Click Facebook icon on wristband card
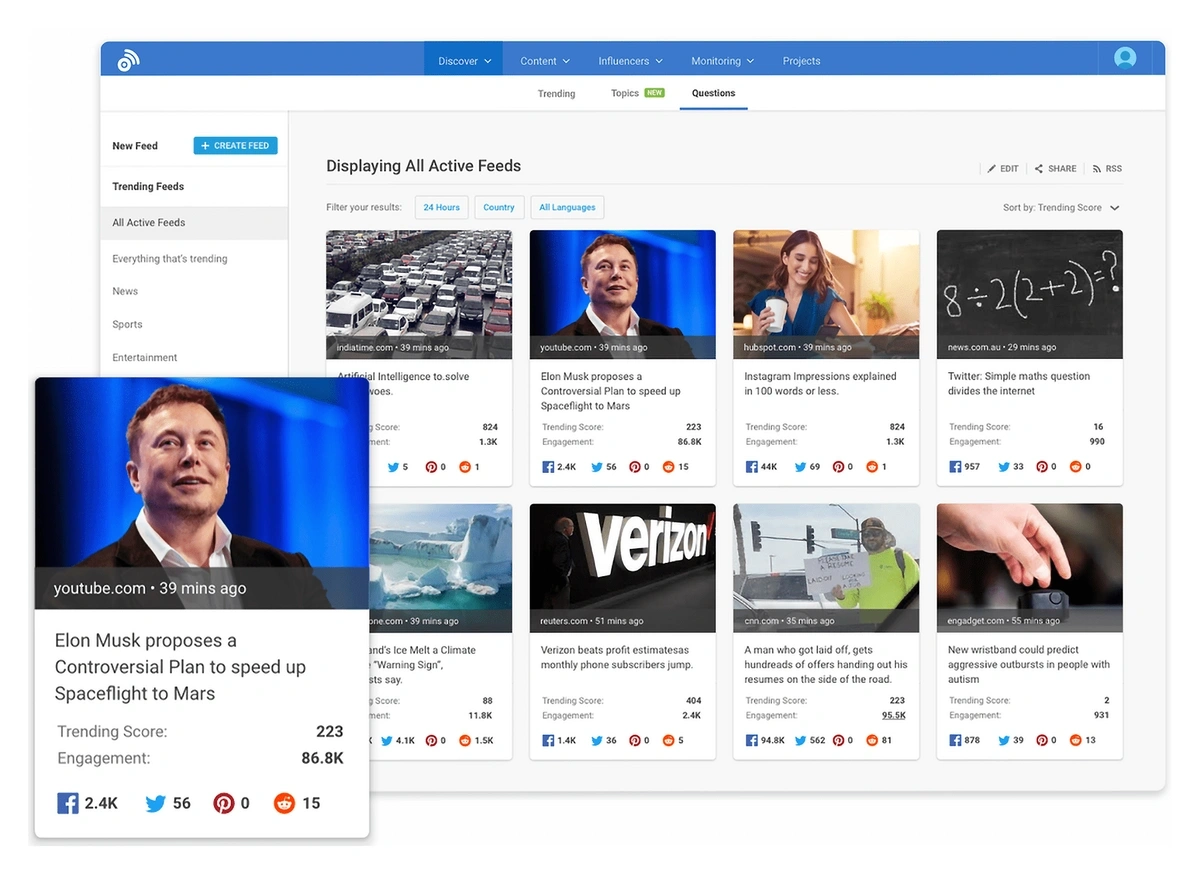This screenshot has width=1200, height=873. click(x=955, y=741)
